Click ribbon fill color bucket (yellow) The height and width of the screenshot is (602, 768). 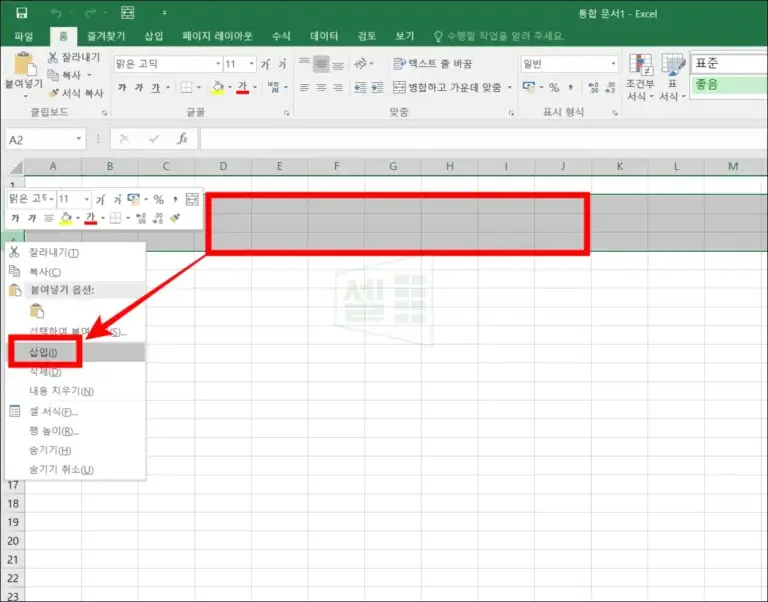tap(217, 87)
